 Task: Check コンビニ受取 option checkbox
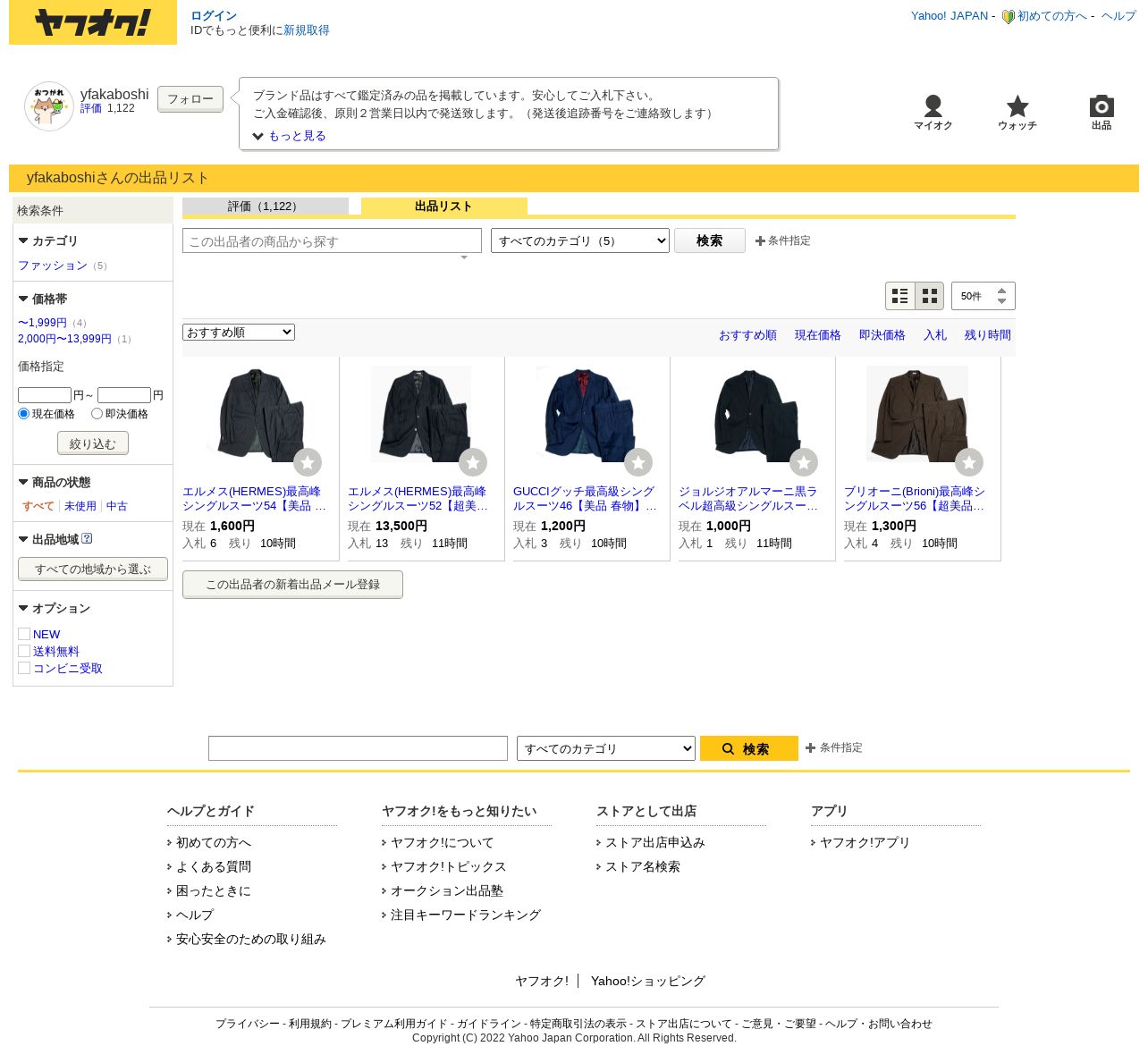(x=24, y=668)
